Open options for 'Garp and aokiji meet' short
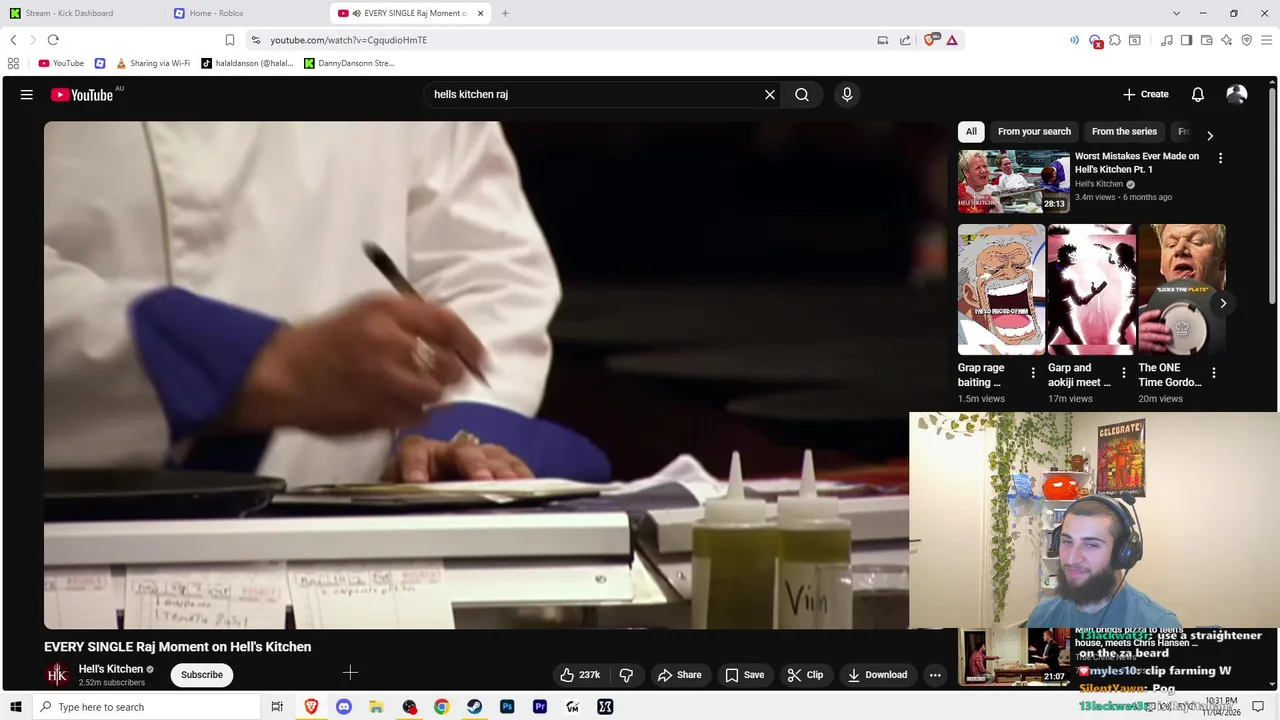 tap(1124, 373)
